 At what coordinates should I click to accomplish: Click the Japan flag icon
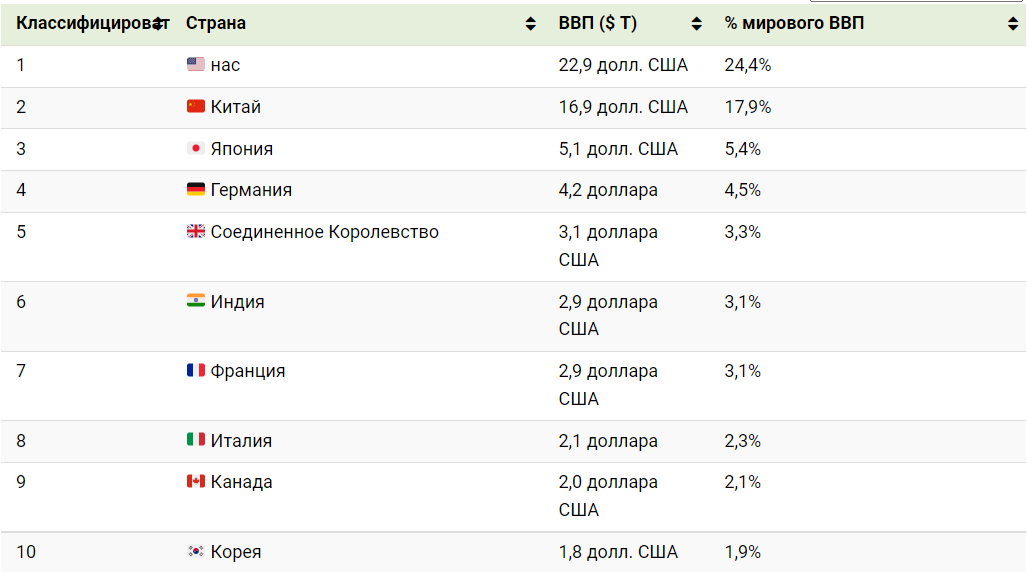[x=196, y=148]
